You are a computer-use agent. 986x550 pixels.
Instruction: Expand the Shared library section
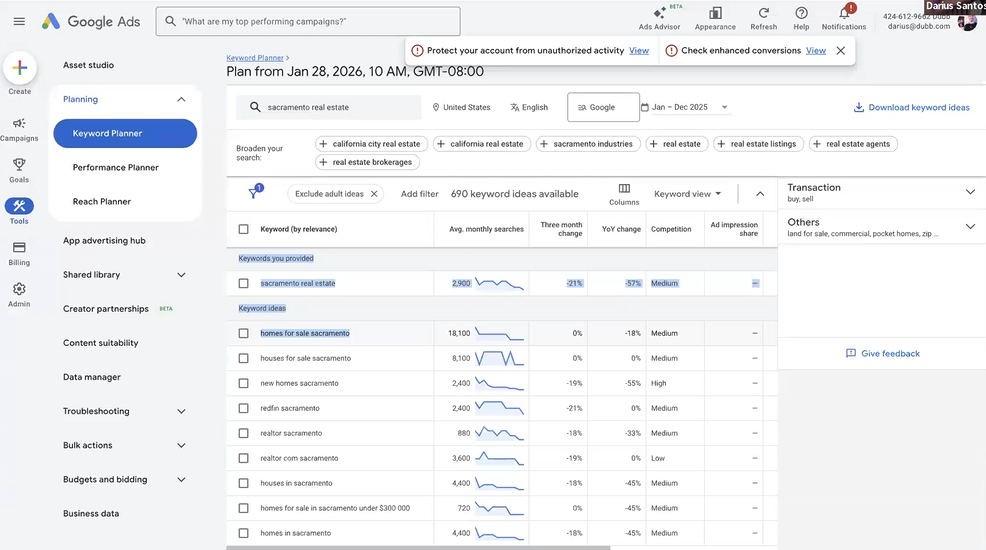coord(181,275)
